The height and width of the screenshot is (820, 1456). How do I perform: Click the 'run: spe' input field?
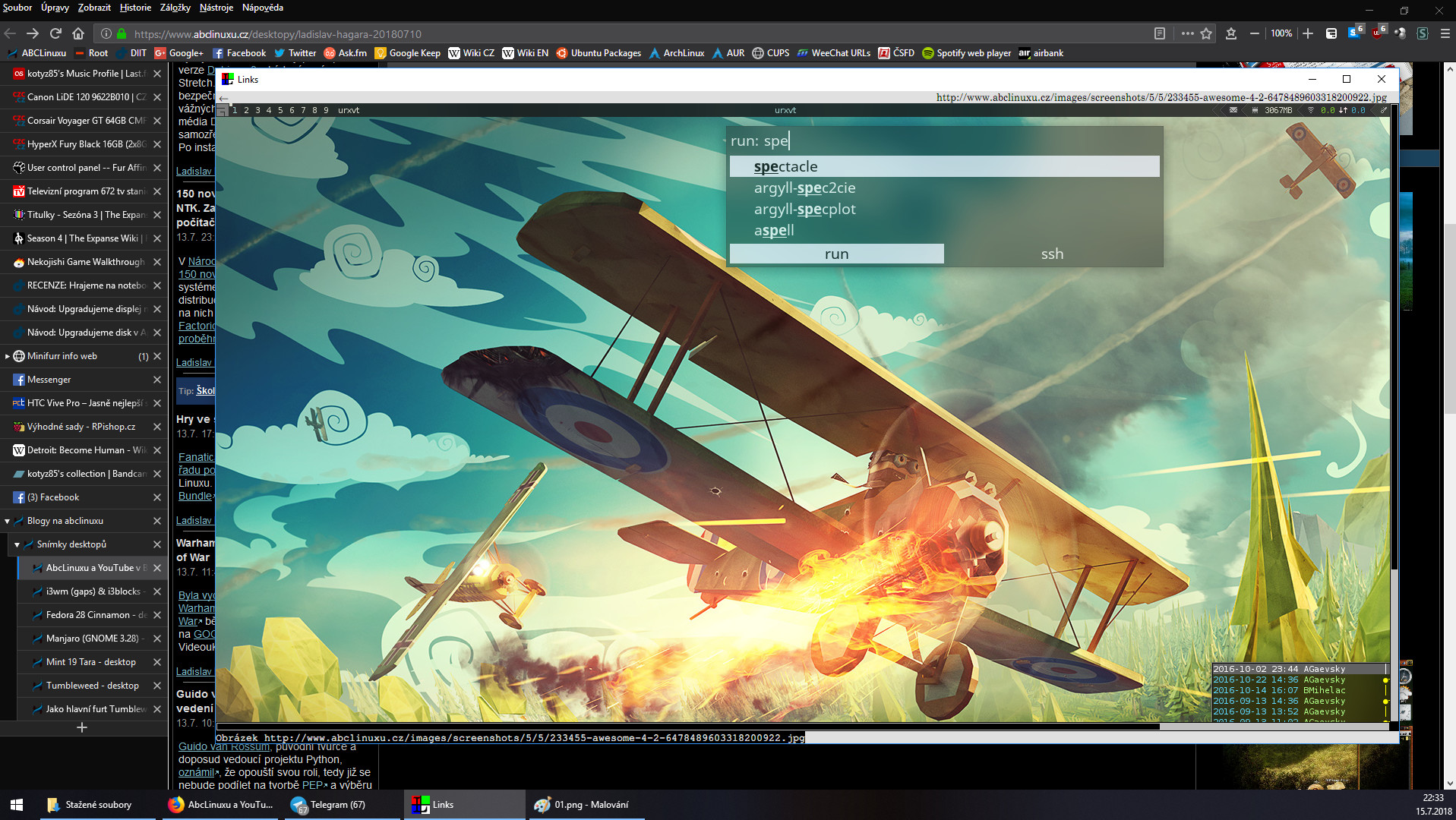click(944, 140)
